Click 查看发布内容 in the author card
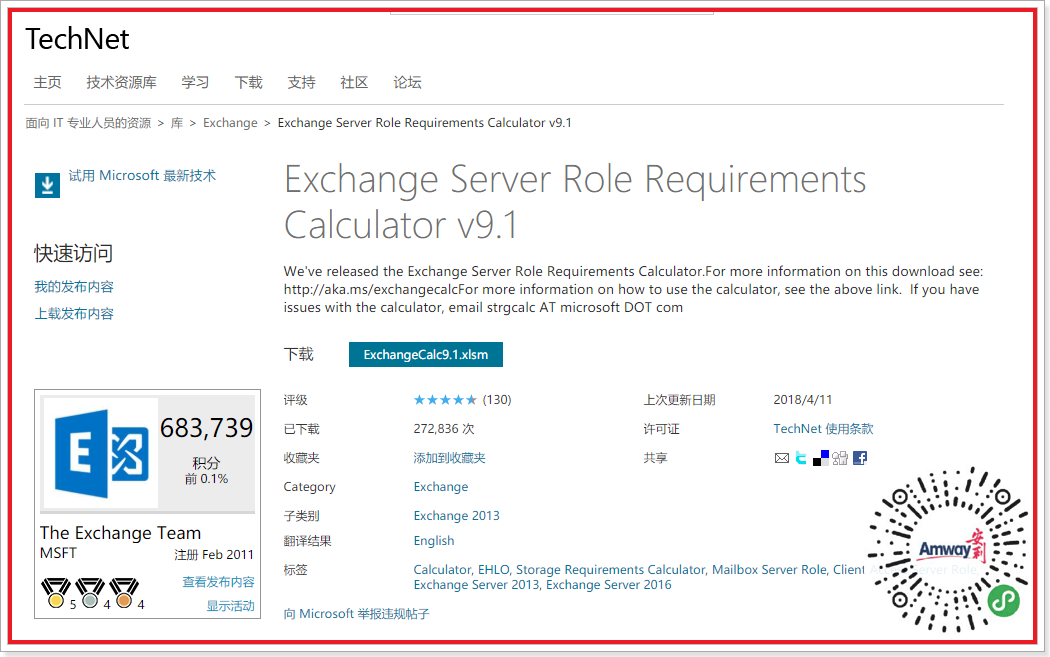 click(218, 582)
